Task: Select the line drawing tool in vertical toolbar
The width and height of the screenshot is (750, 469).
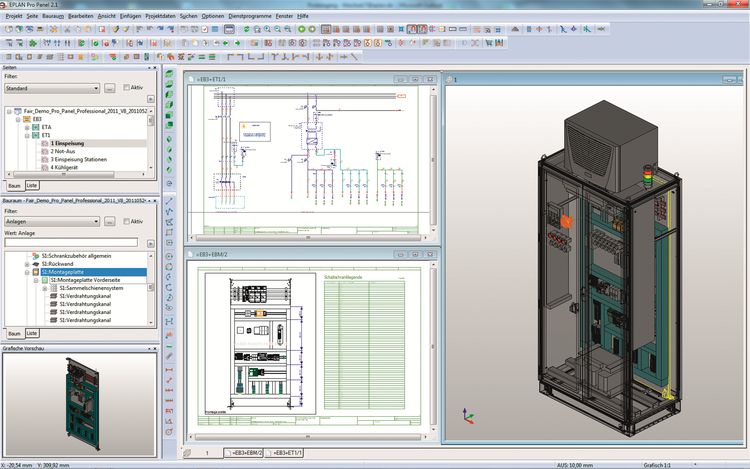Action: [169, 202]
